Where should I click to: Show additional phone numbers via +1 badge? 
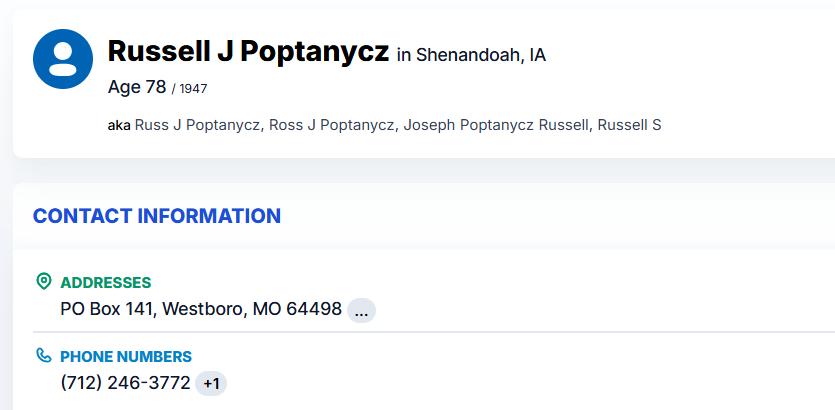tap(211, 384)
